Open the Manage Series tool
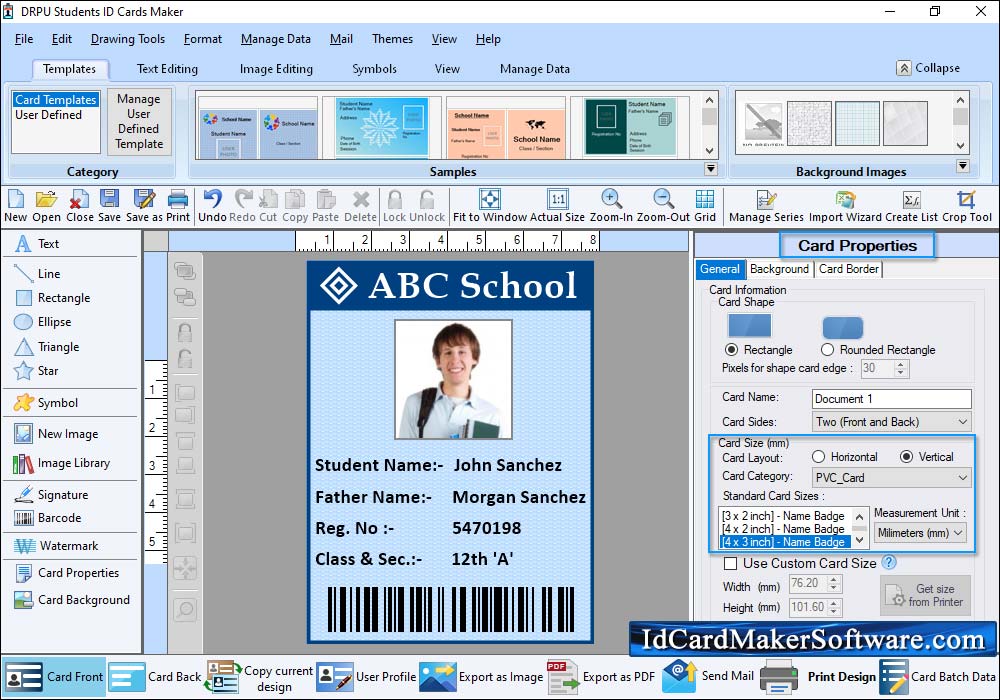 pyautogui.click(x=766, y=206)
